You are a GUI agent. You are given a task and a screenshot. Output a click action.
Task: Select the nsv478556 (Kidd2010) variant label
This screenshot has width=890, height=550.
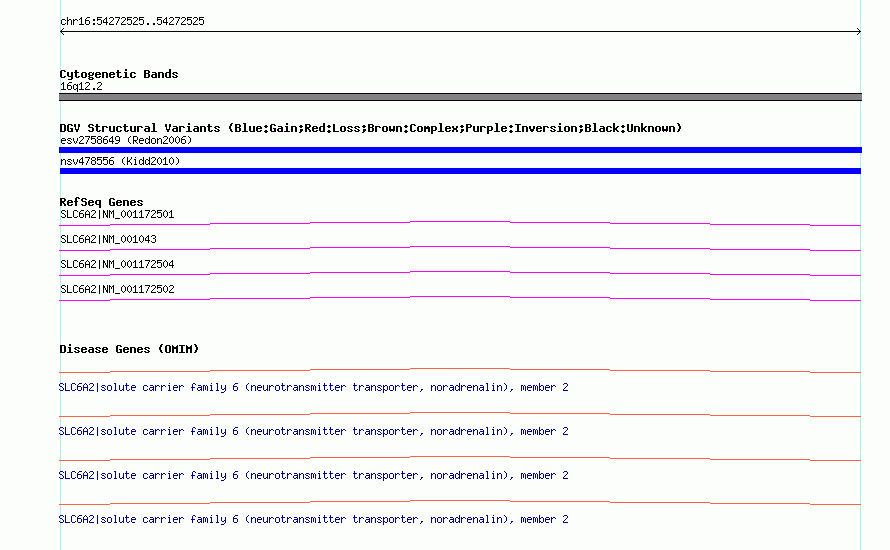[x=120, y=161]
